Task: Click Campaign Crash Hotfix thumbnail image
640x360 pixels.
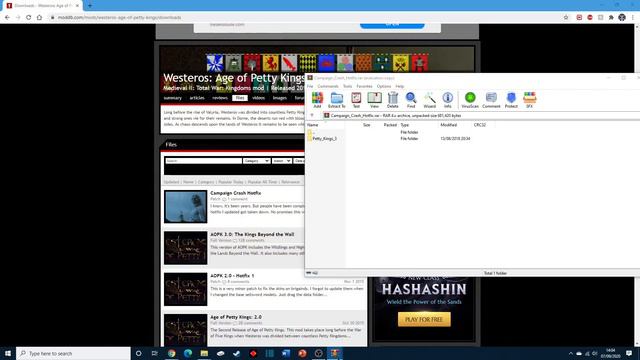Action: [186, 207]
